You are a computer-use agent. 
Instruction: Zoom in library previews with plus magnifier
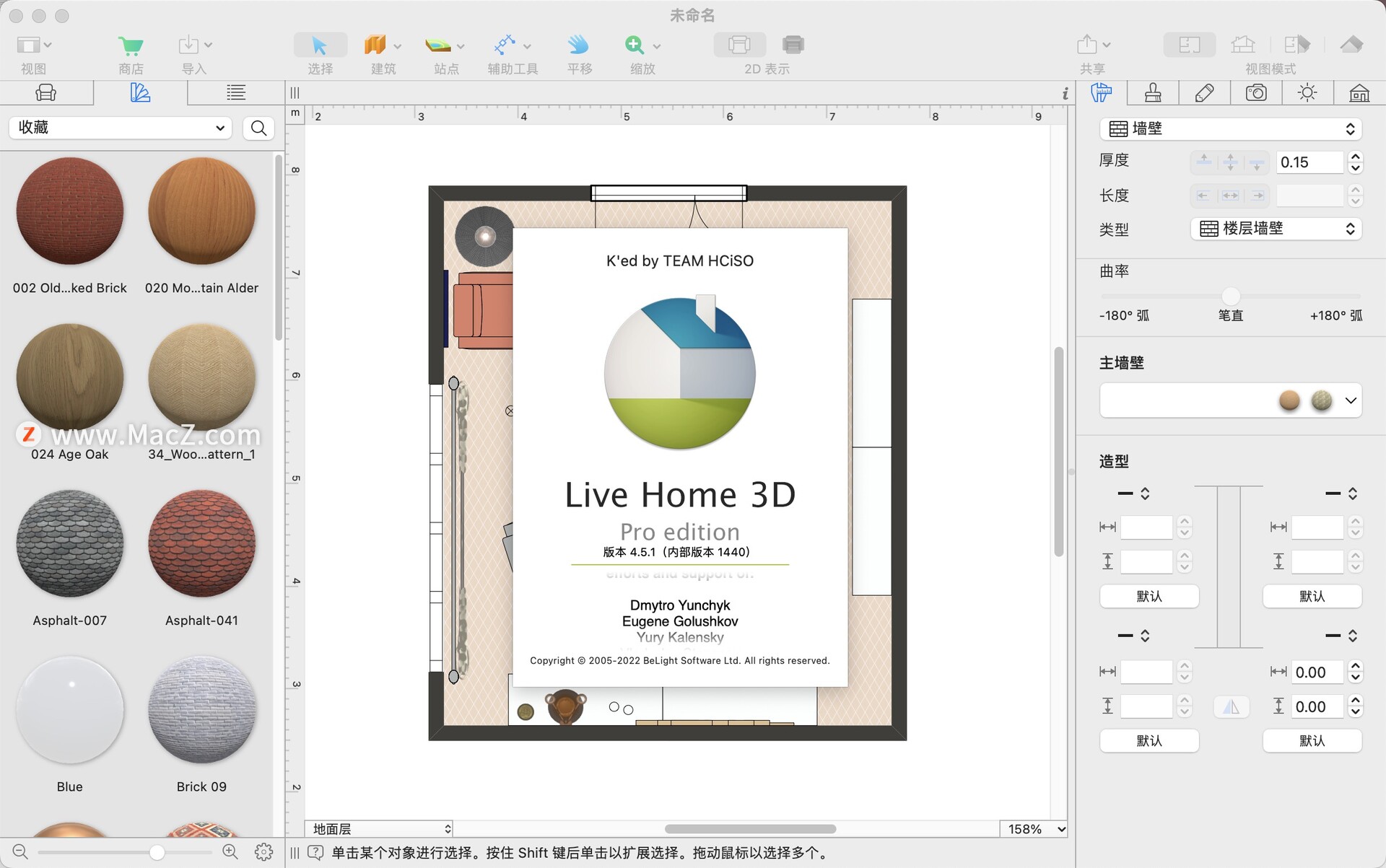(x=230, y=851)
